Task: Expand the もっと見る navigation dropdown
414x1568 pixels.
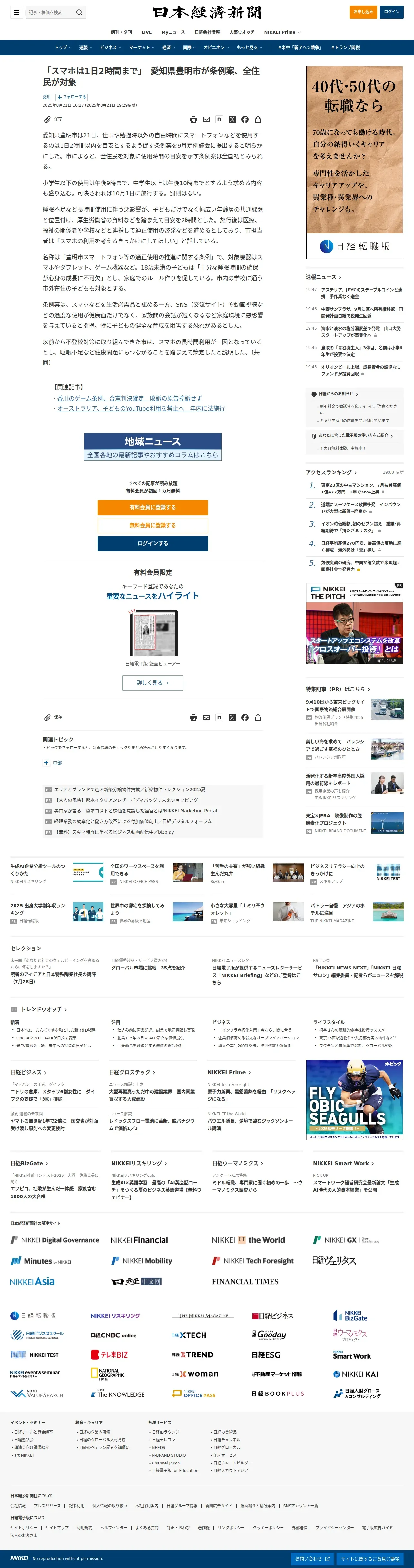Action: click(249, 47)
